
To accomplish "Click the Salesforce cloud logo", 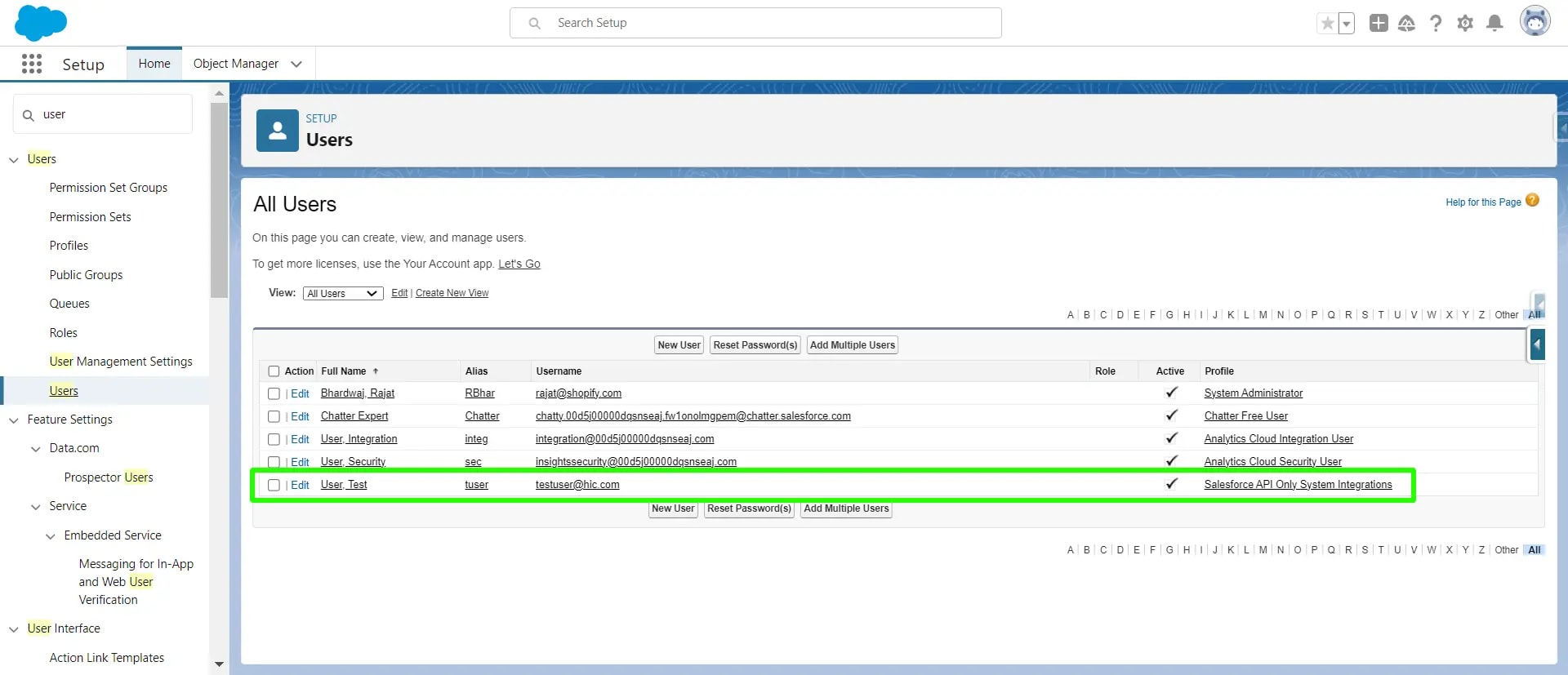I will click(40, 23).
